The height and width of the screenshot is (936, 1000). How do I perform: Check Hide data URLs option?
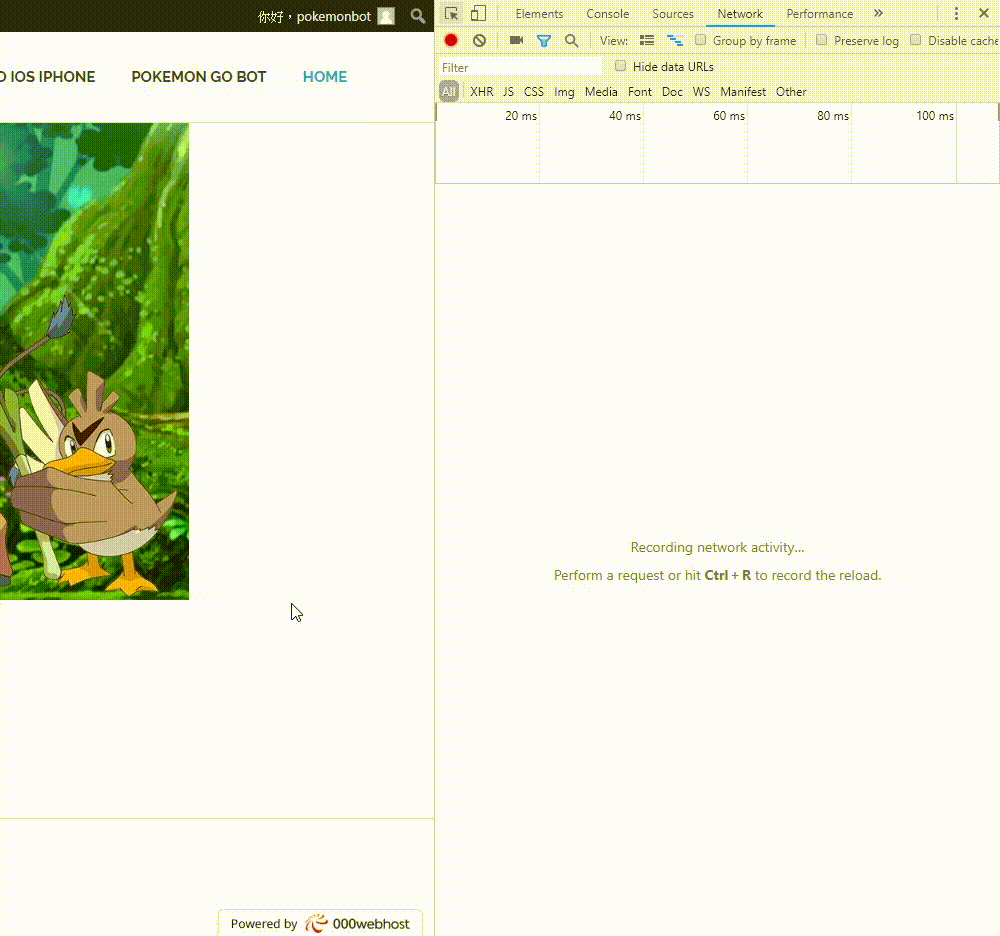[621, 67]
